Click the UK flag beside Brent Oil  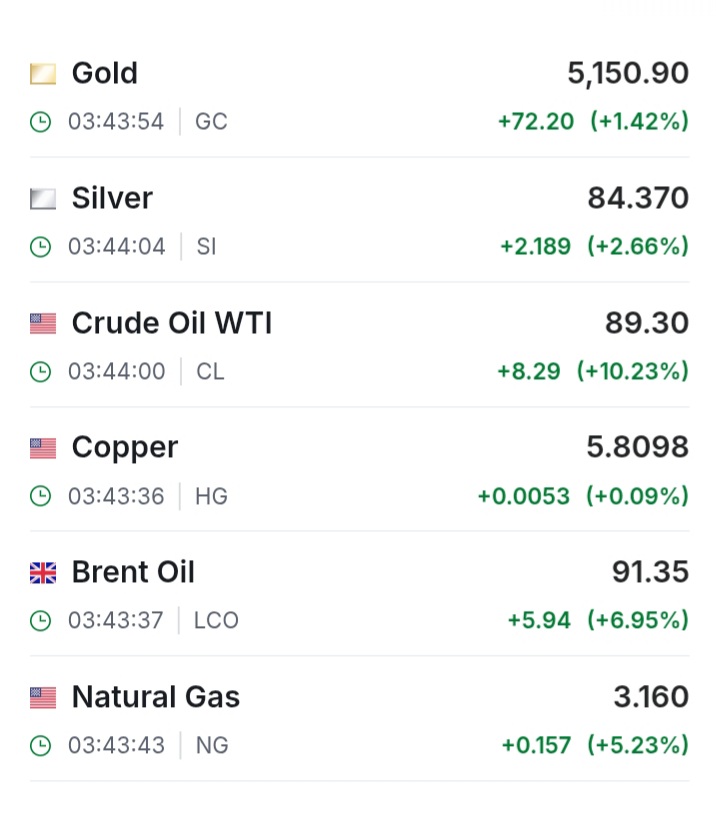point(43,573)
